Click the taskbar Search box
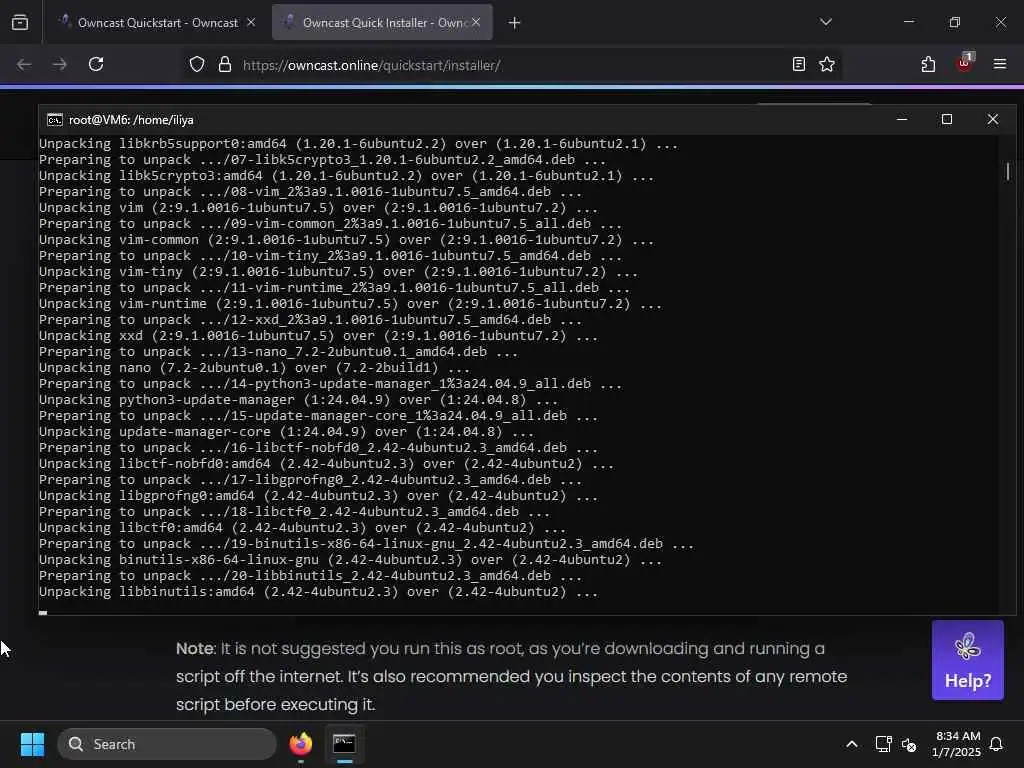The width and height of the screenshot is (1024, 768). (167, 744)
